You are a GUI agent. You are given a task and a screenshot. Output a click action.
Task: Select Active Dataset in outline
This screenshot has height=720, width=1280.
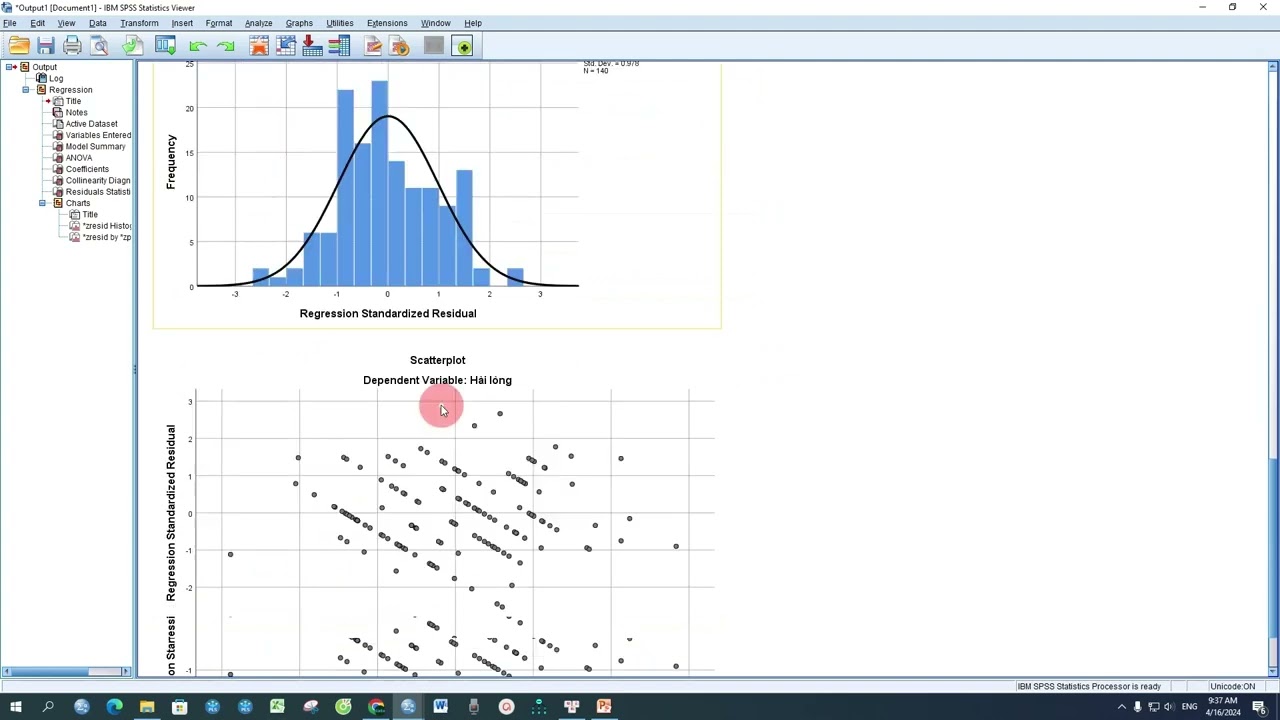click(x=91, y=124)
